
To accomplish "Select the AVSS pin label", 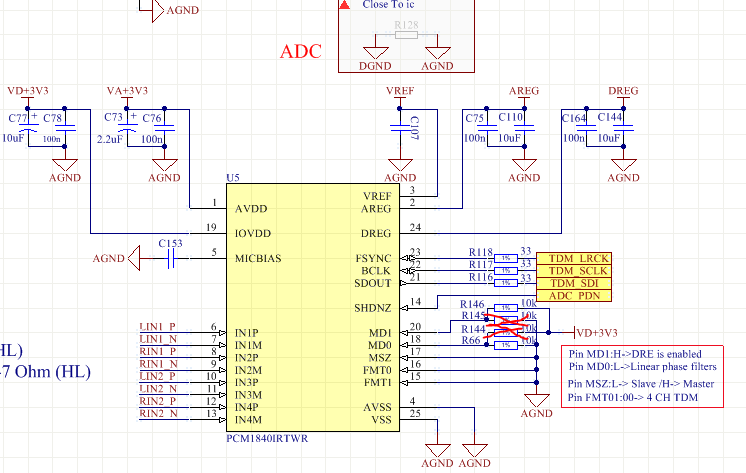I will coord(377,407).
